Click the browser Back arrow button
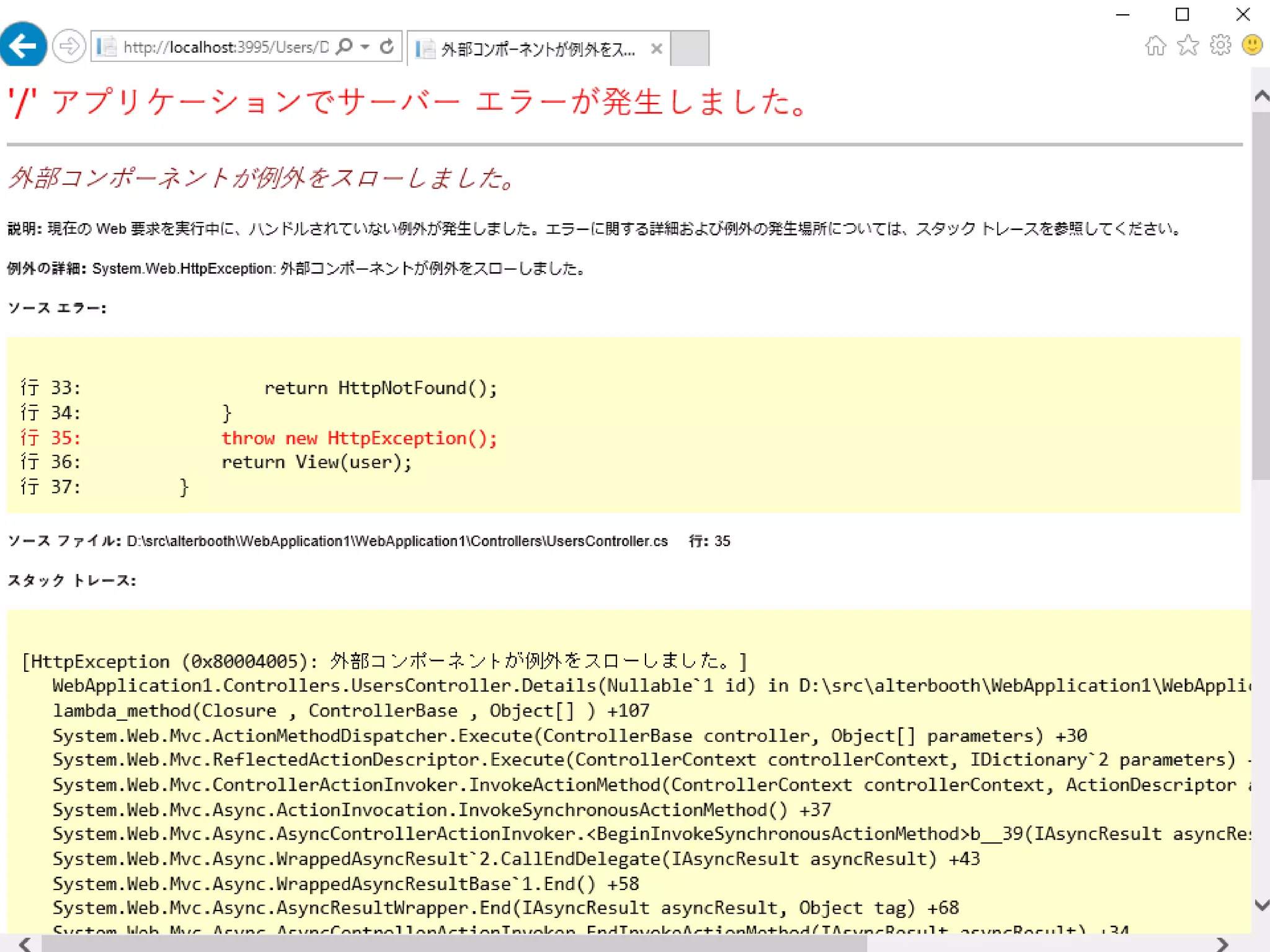This screenshot has height=952, width=1270. point(23,45)
